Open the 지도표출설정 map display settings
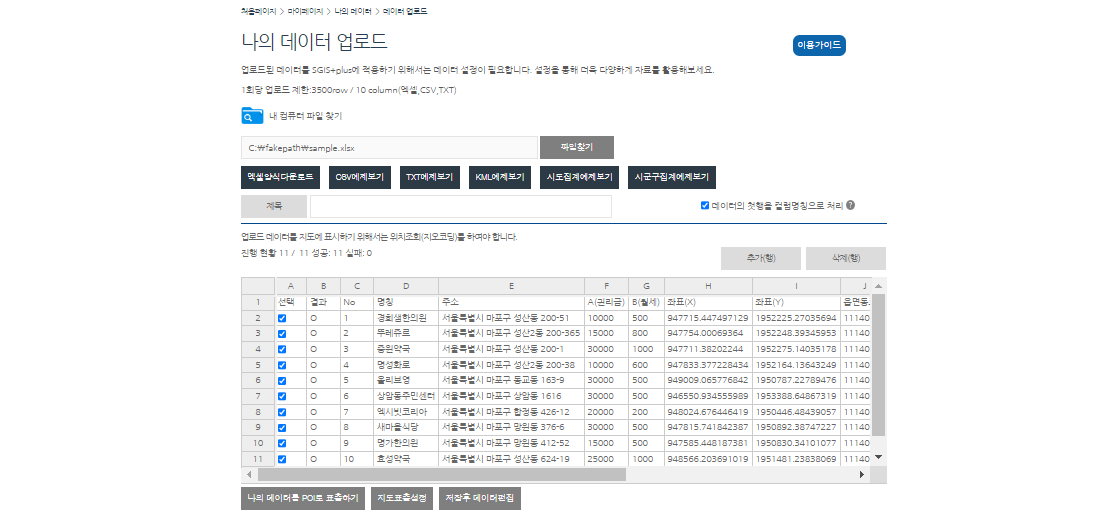This screenshot has width=1116, height=514. pos(400,498)
